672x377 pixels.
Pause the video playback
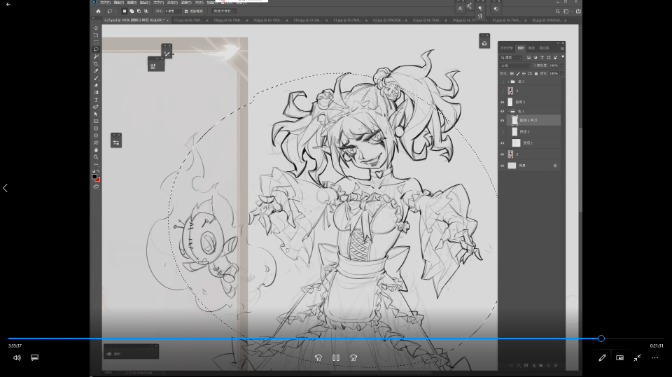336,358
